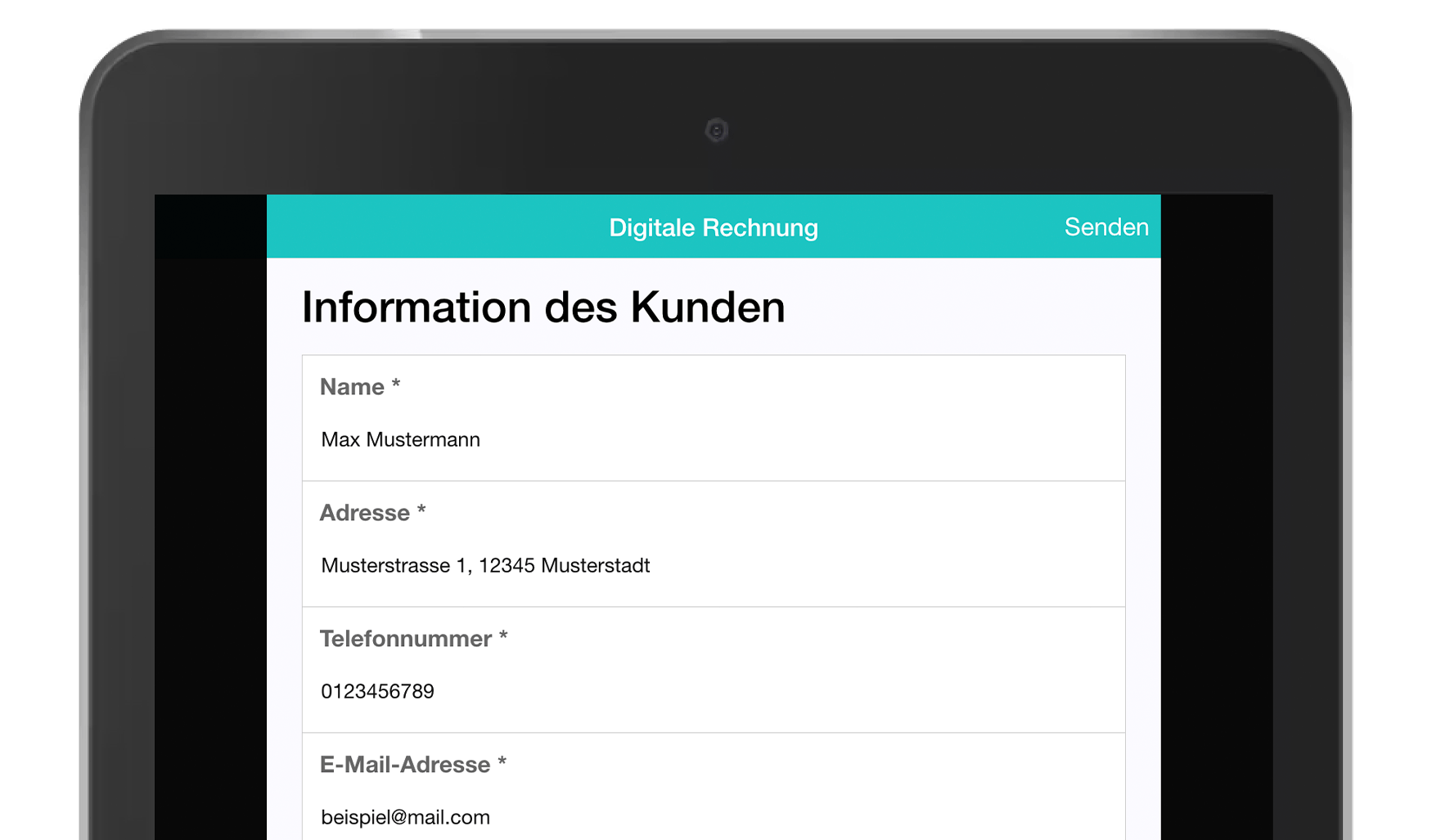This screenshot has height=840, width=1432.
Task: Tap the Senden button
Action: 1106,227
